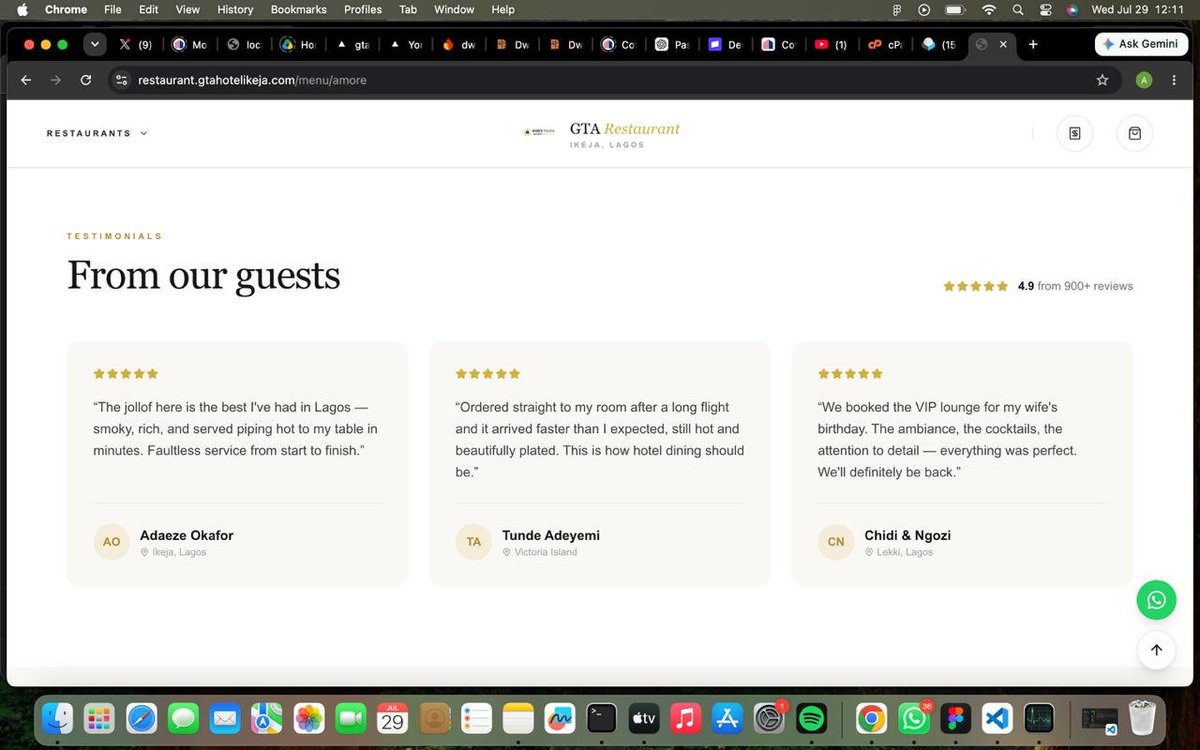The height and width of the screenshot is (750, 1200).
Task: Open Spotlight search in the menu bar
Action: coord(1018,9)
